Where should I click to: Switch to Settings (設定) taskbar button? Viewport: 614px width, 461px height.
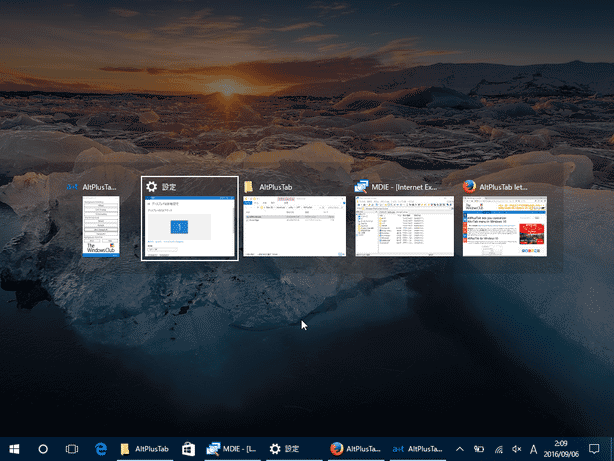point(294,449)
